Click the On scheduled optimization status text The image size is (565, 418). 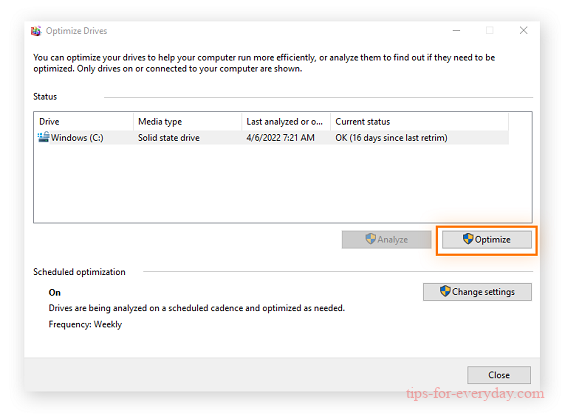55,293
